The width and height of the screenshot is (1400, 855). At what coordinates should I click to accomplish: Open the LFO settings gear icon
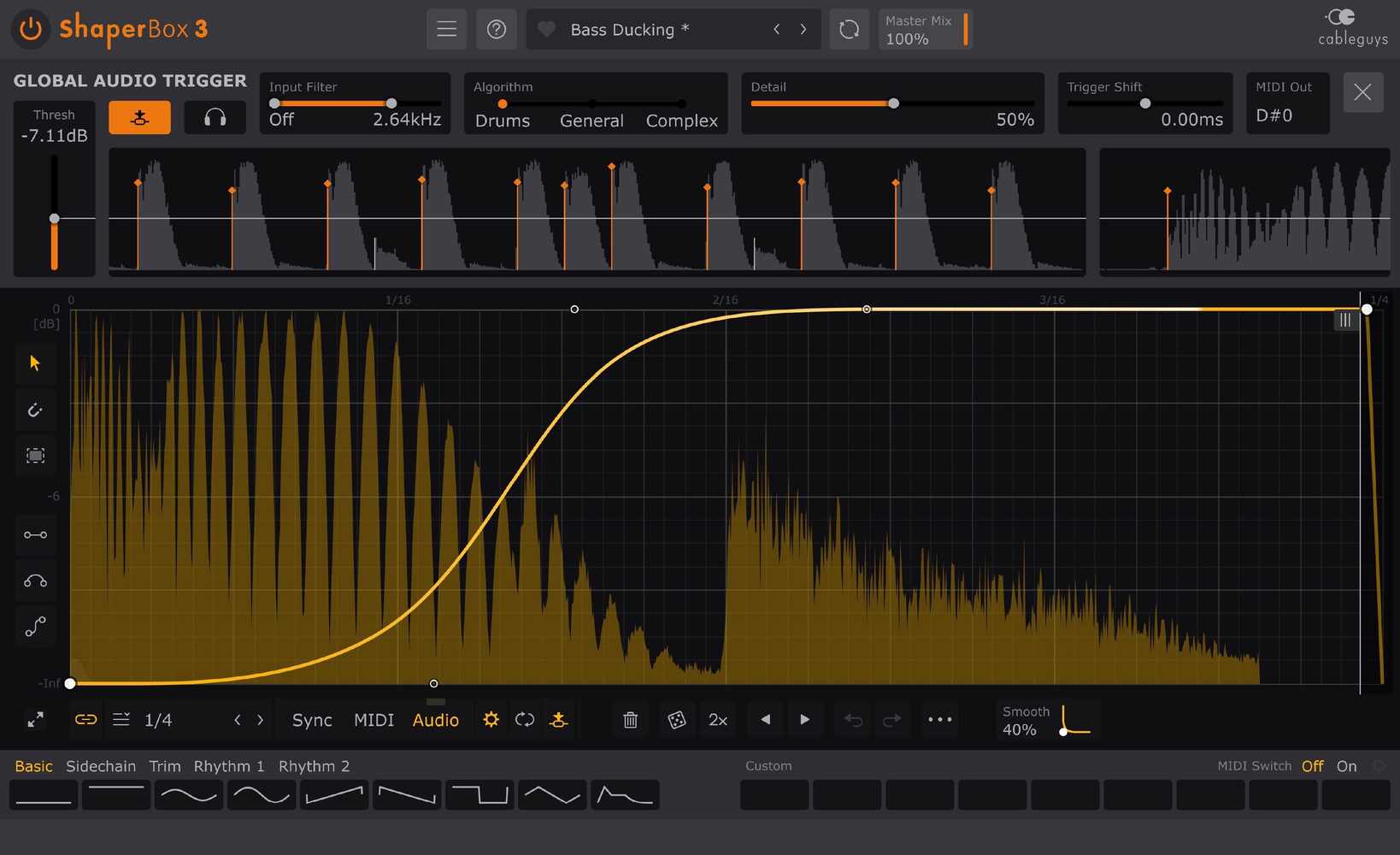coord(491,719)
